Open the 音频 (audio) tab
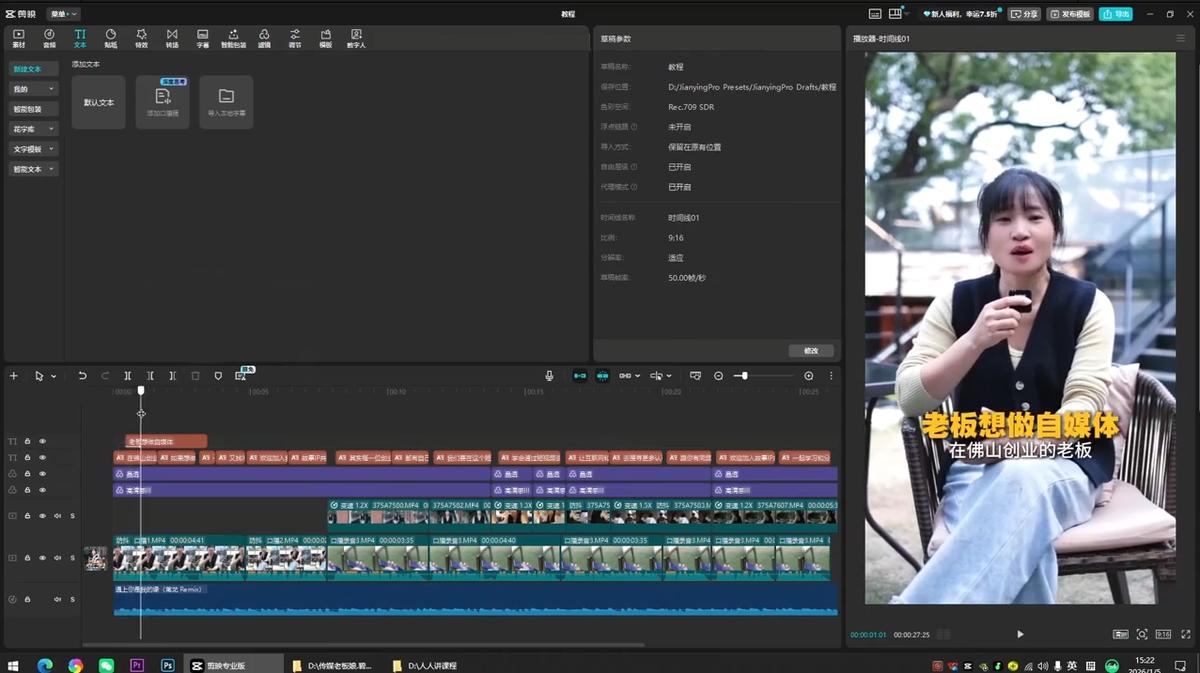 tap(49, 38)
